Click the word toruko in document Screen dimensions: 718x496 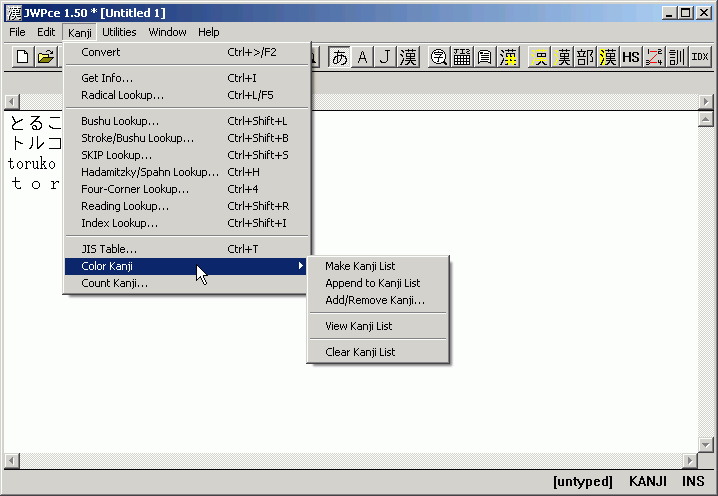(32, 164)
